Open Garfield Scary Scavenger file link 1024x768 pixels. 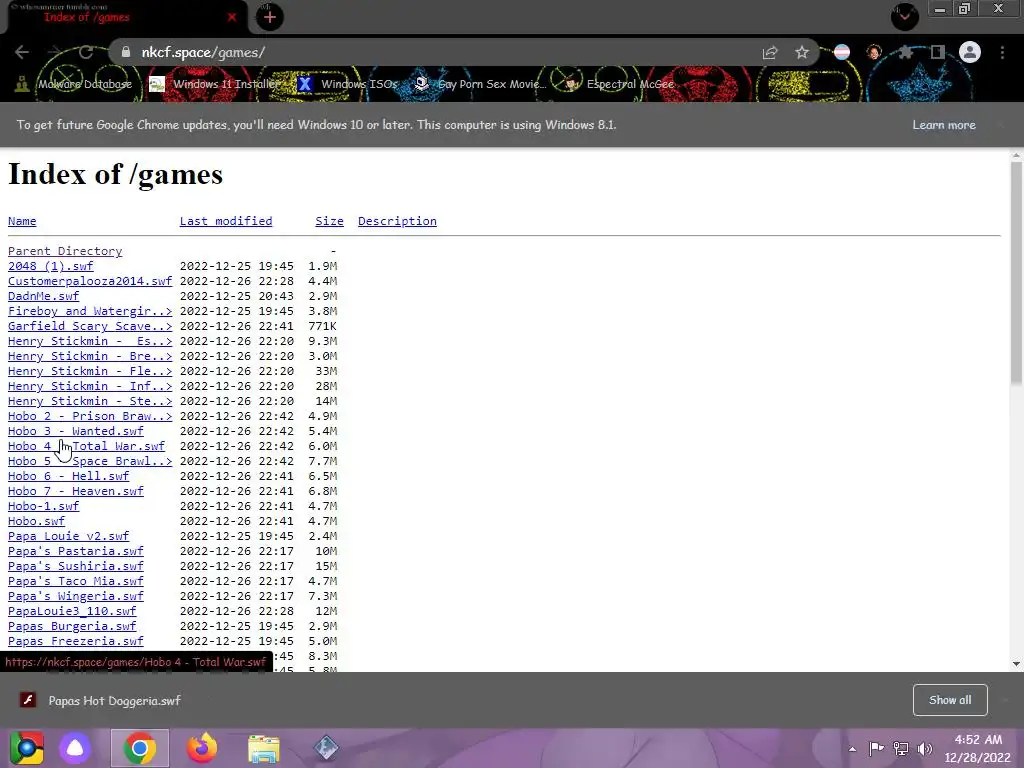(90, 327)
